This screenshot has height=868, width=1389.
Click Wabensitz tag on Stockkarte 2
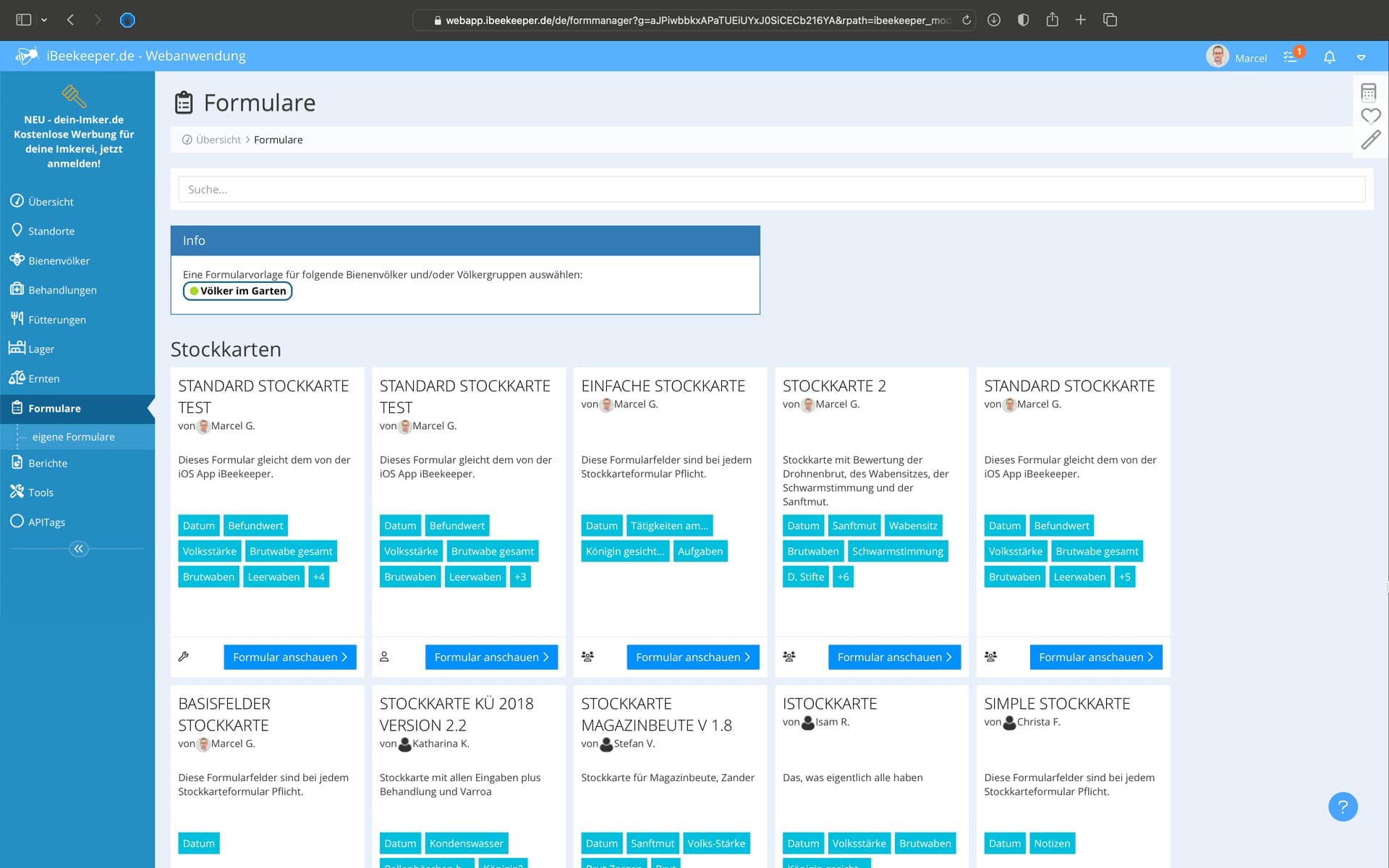point(913,526)
